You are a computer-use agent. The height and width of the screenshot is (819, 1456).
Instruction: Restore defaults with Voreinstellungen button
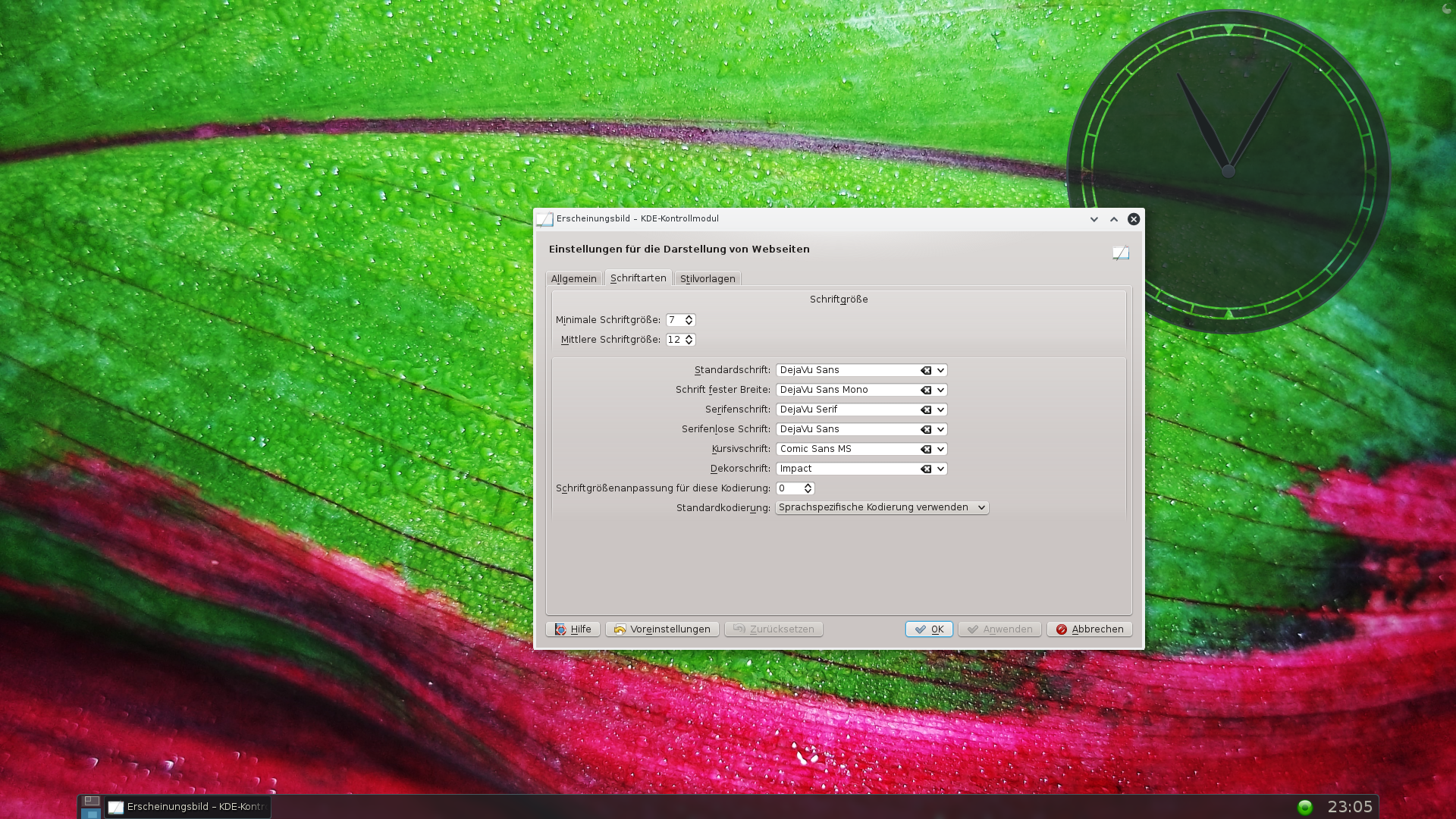[x=662, y=629]
